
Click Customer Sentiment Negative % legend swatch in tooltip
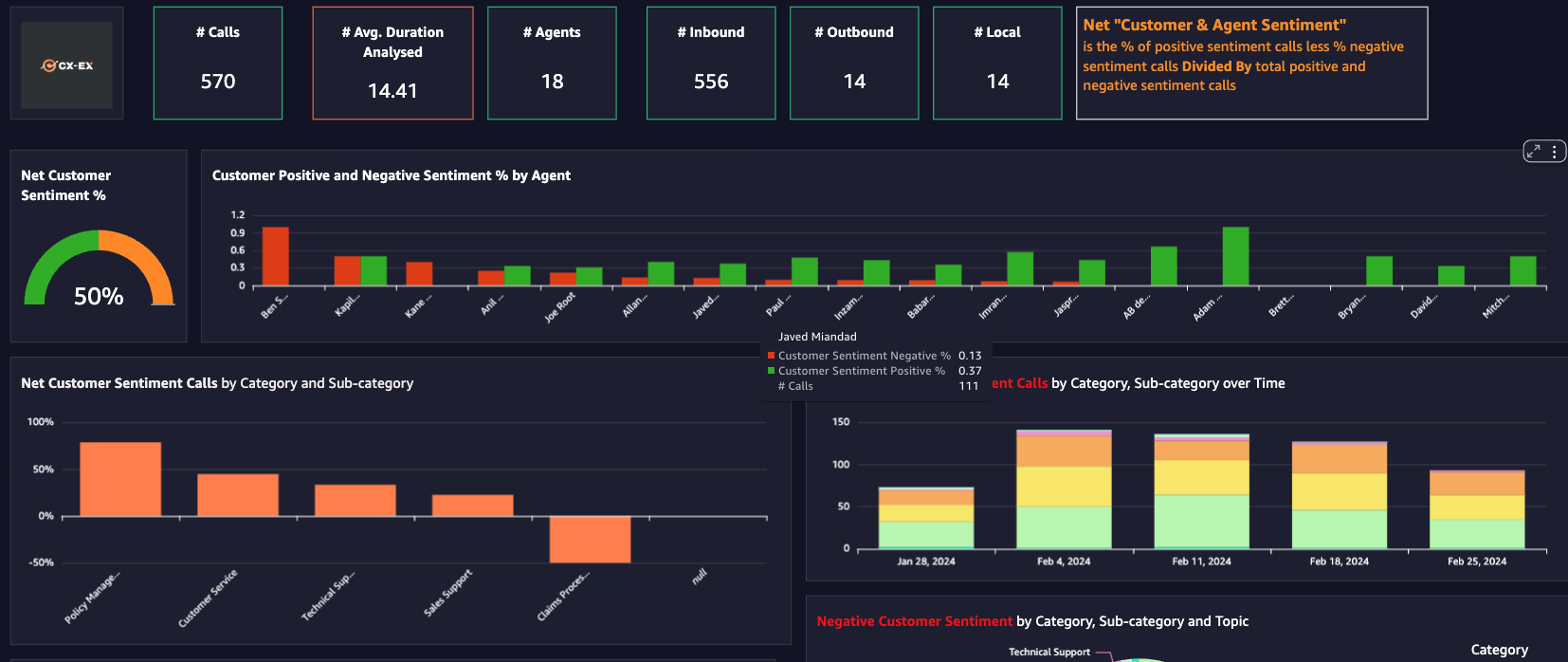click(x=771, y=356)
